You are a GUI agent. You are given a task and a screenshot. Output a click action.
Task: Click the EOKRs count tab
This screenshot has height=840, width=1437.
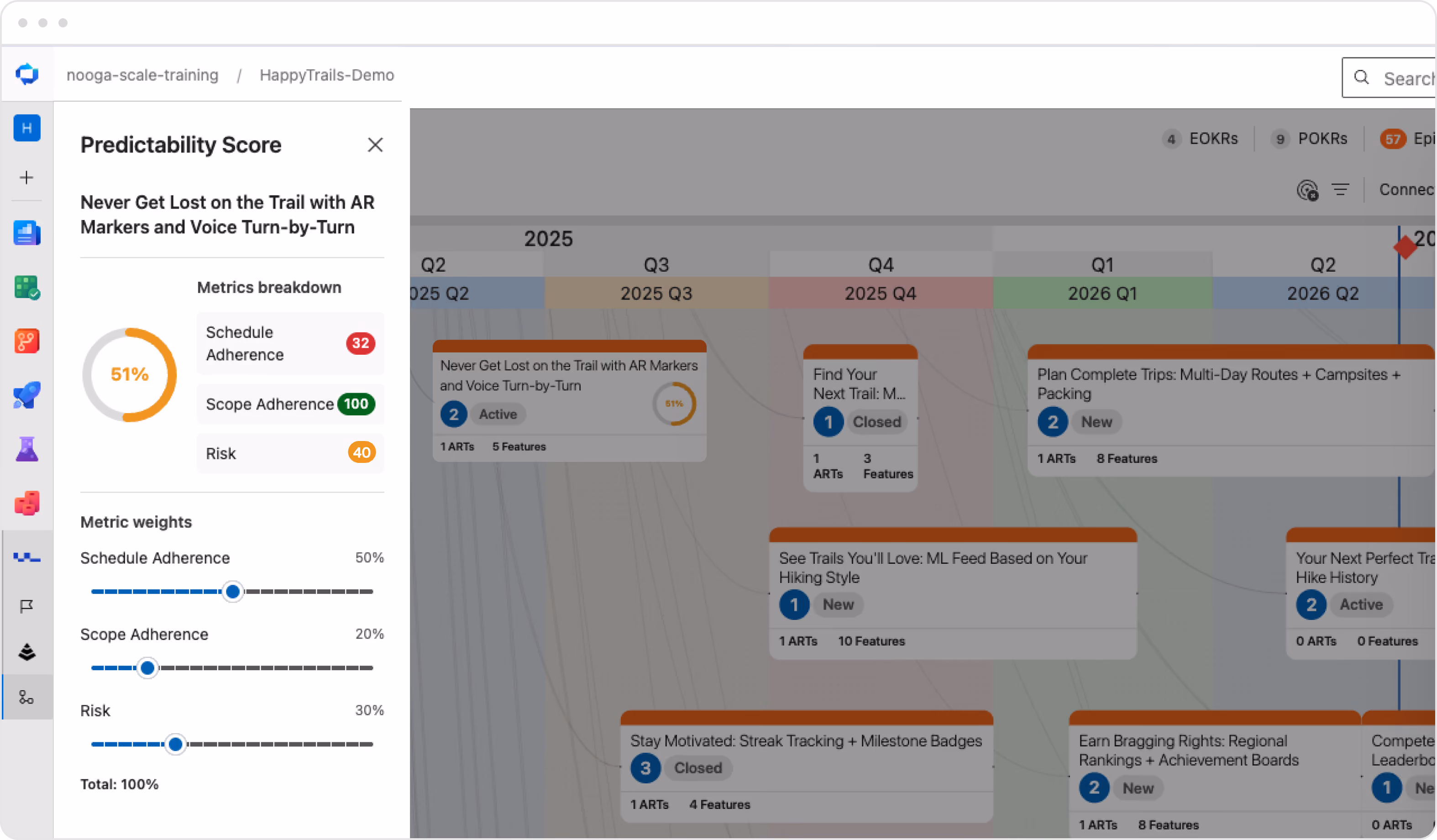(x=1201, y=139)
